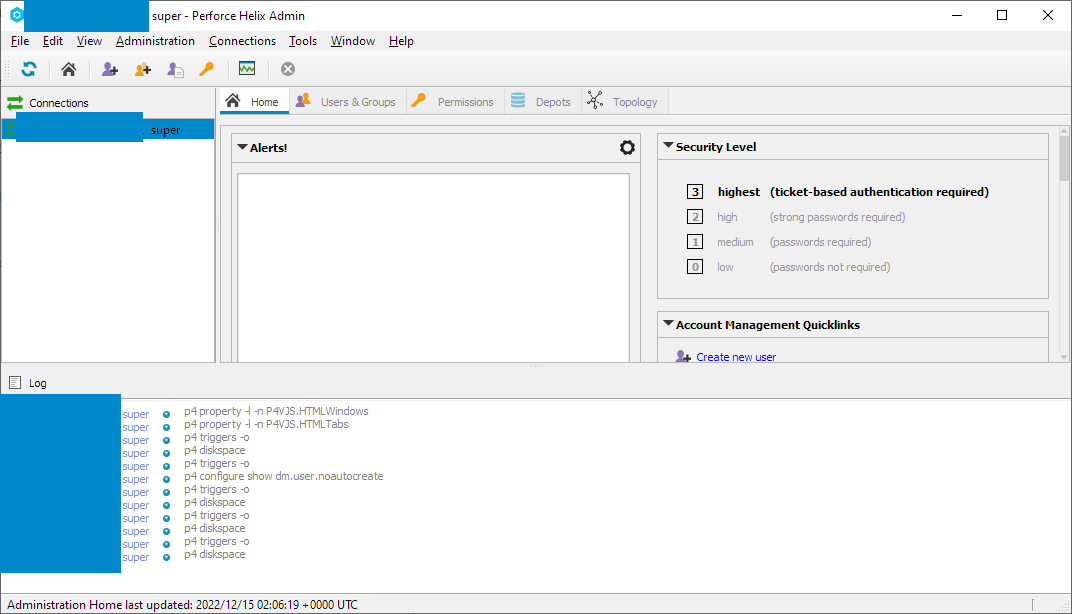This screenshot has height=614, width=1072.
Task: Click the Refresh toolbar icon
Action: [x=29, y=69]
